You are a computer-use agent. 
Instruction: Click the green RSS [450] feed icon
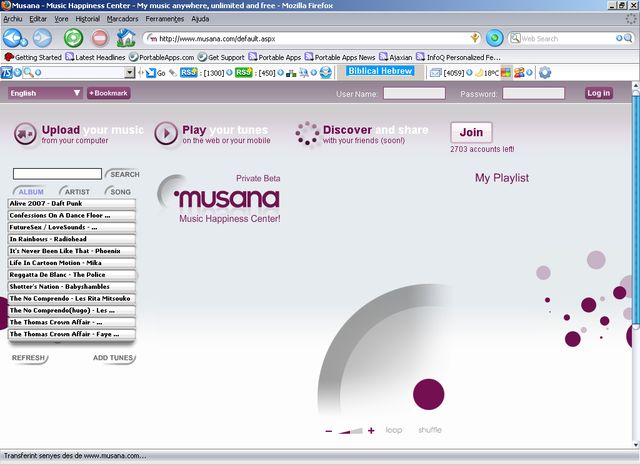pyautogui.click(x=244, y=73)
